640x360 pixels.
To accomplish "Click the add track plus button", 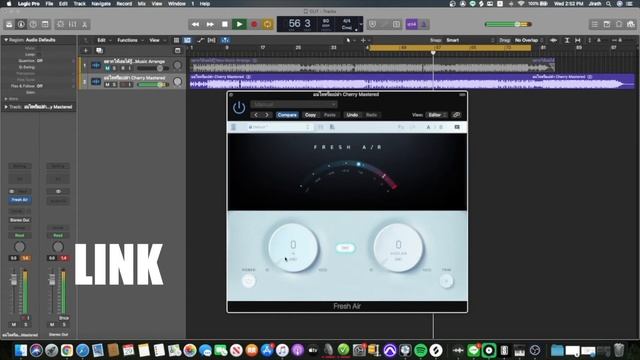I will tap(86, 51).
